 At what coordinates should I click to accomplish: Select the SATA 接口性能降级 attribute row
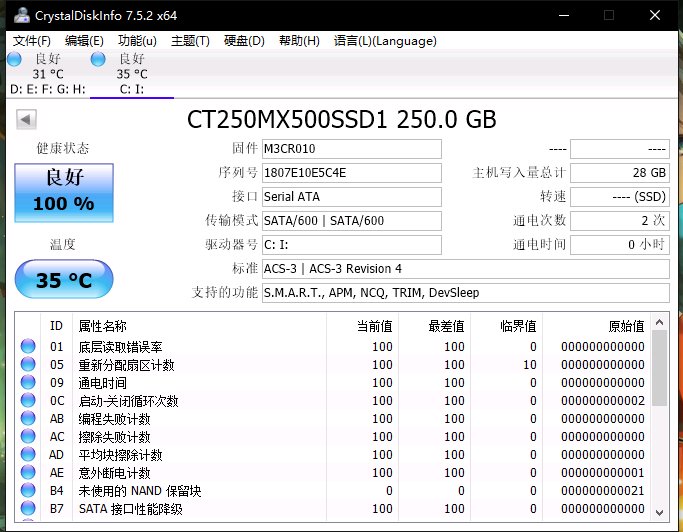(333, 509)
